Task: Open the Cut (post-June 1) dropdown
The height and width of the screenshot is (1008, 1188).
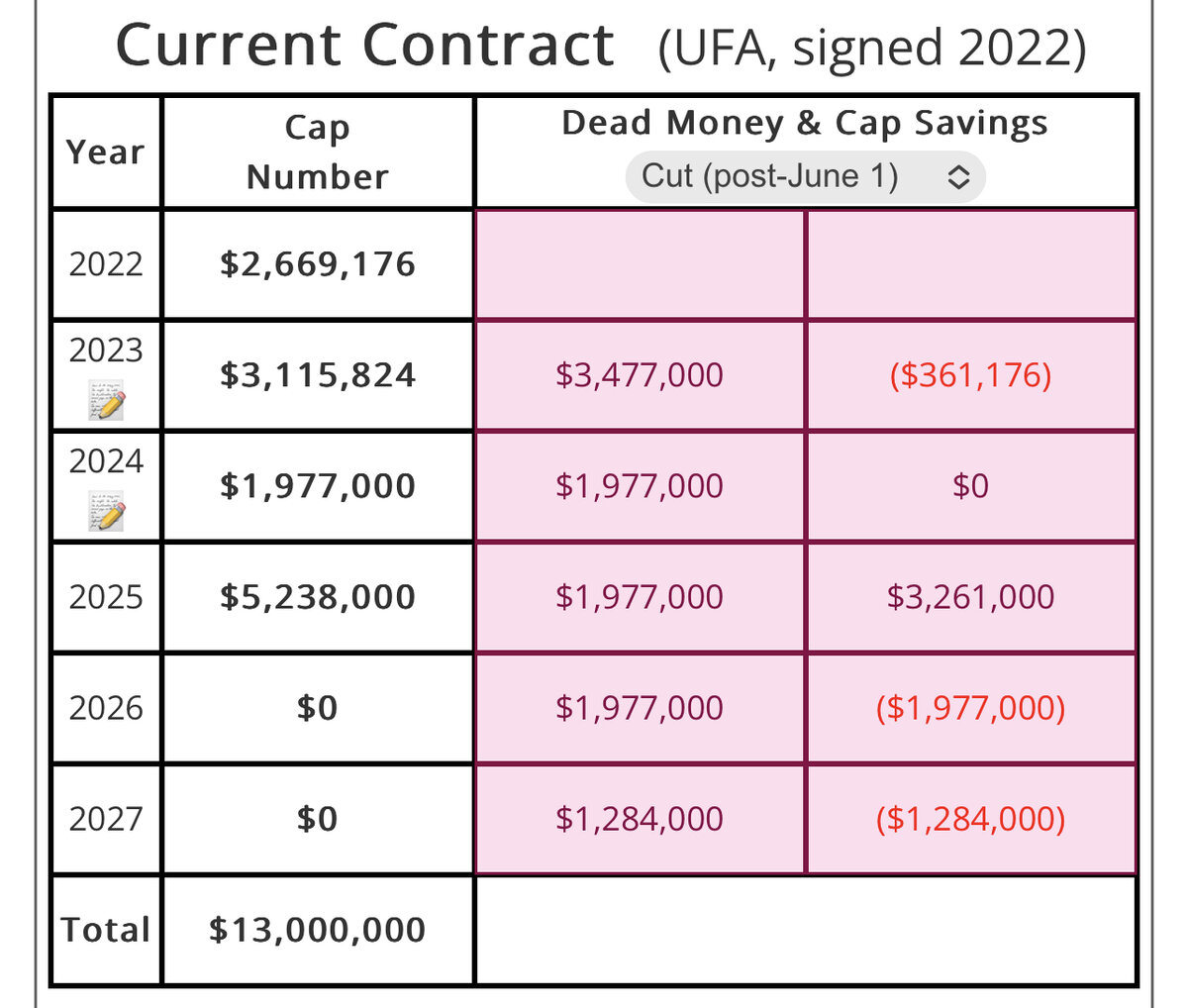Action: click(x=805, y=177)
